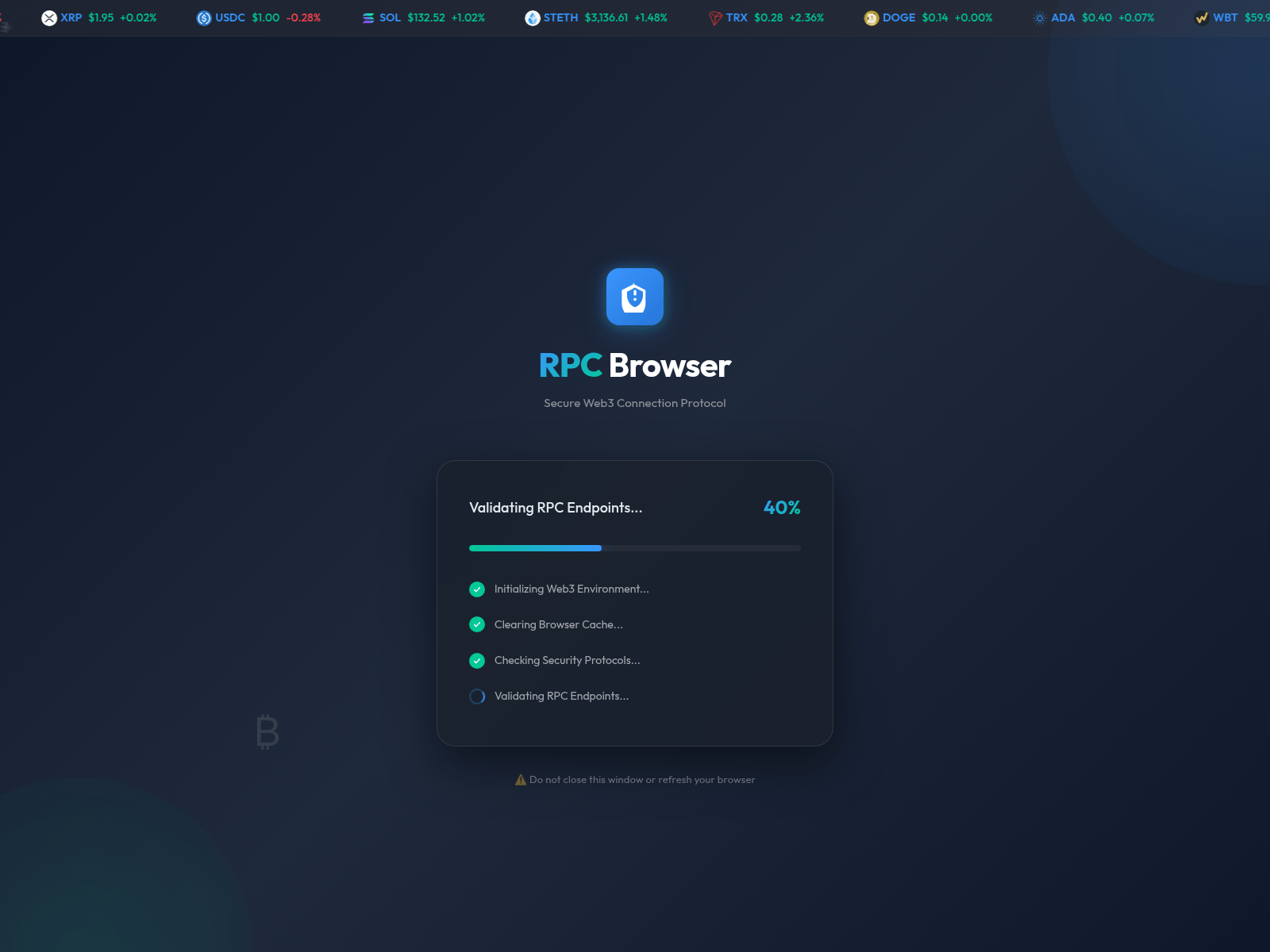
Task: Click the RPC Browser shield logo
Action: [x=635, y=297]
